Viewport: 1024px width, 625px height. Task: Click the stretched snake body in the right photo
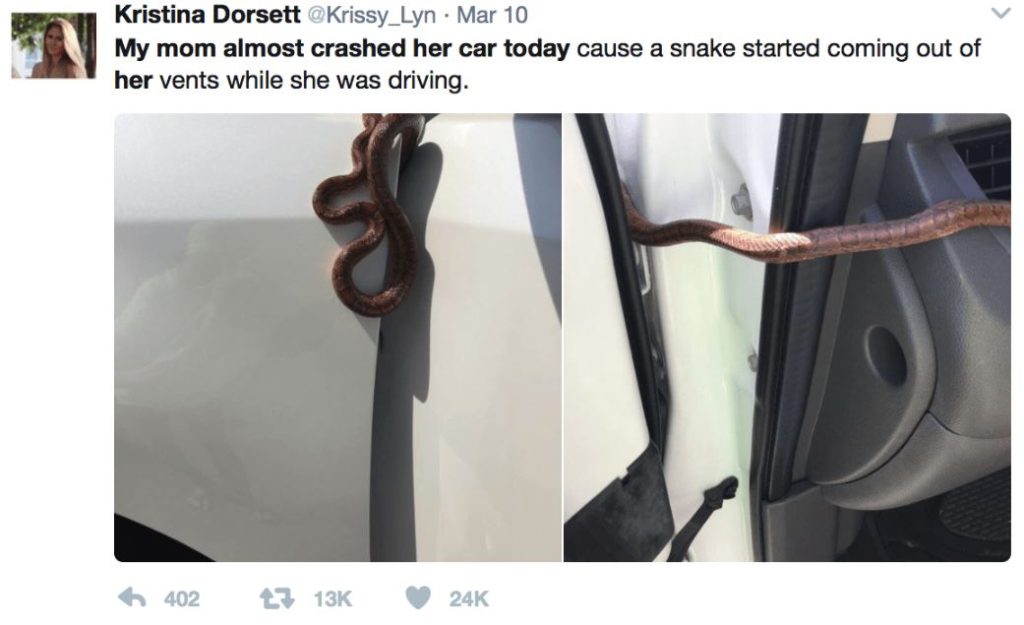(x=816, y=230)
